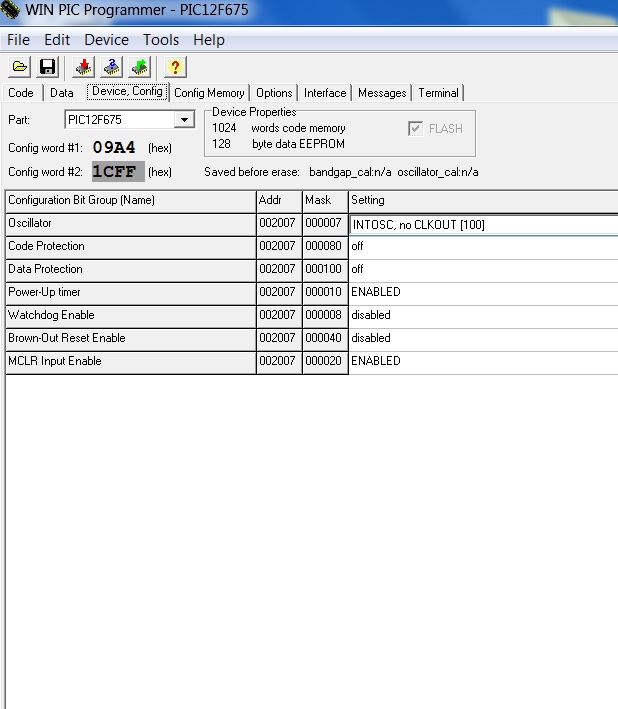This screenshot has height=709, width=618.
Task: Expand the Part dropdown list
Action: 184,120
